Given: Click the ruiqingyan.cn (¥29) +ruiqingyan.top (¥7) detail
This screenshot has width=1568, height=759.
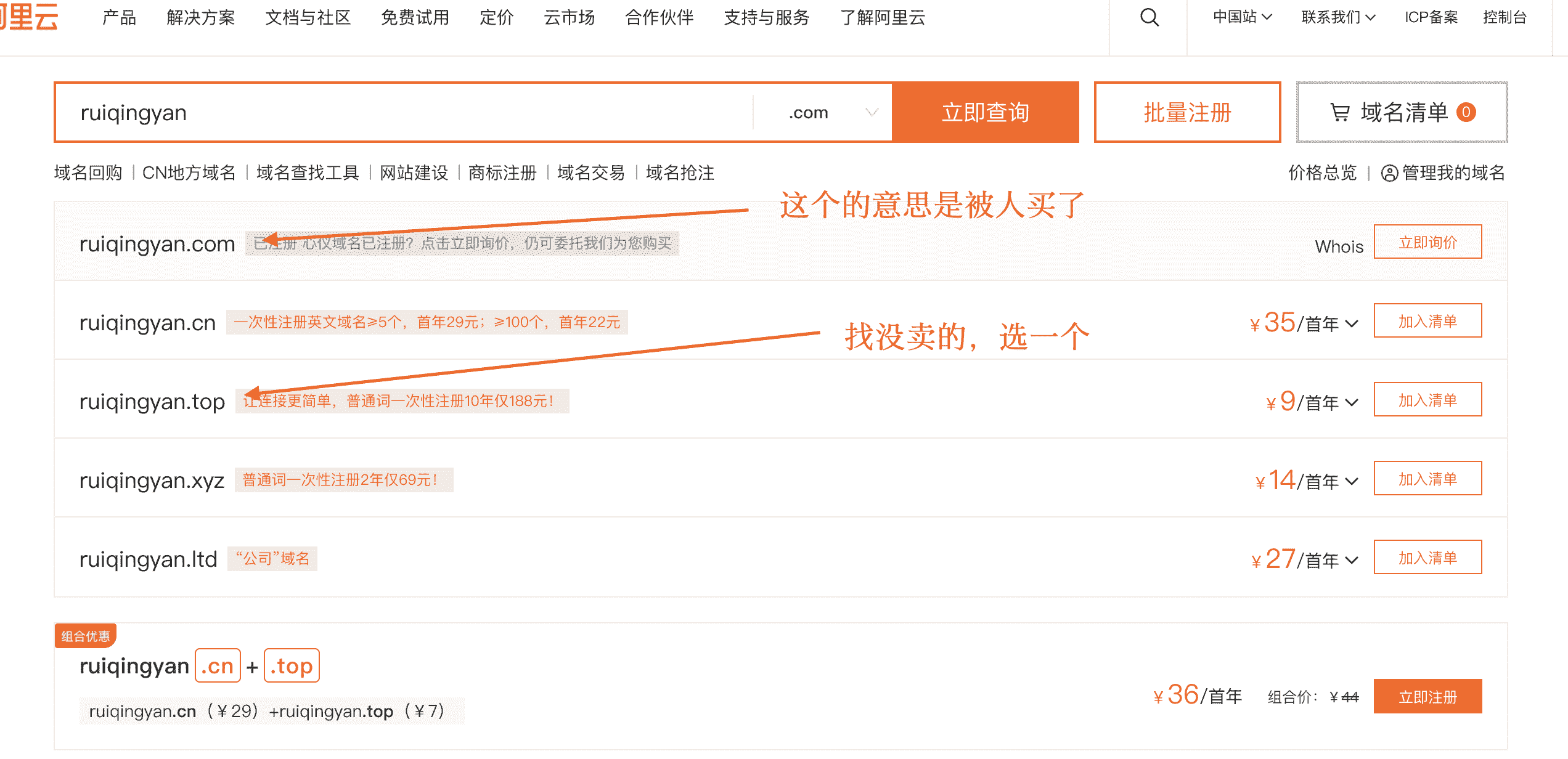Looking at the screenshot, I should [x=272, y=712].
